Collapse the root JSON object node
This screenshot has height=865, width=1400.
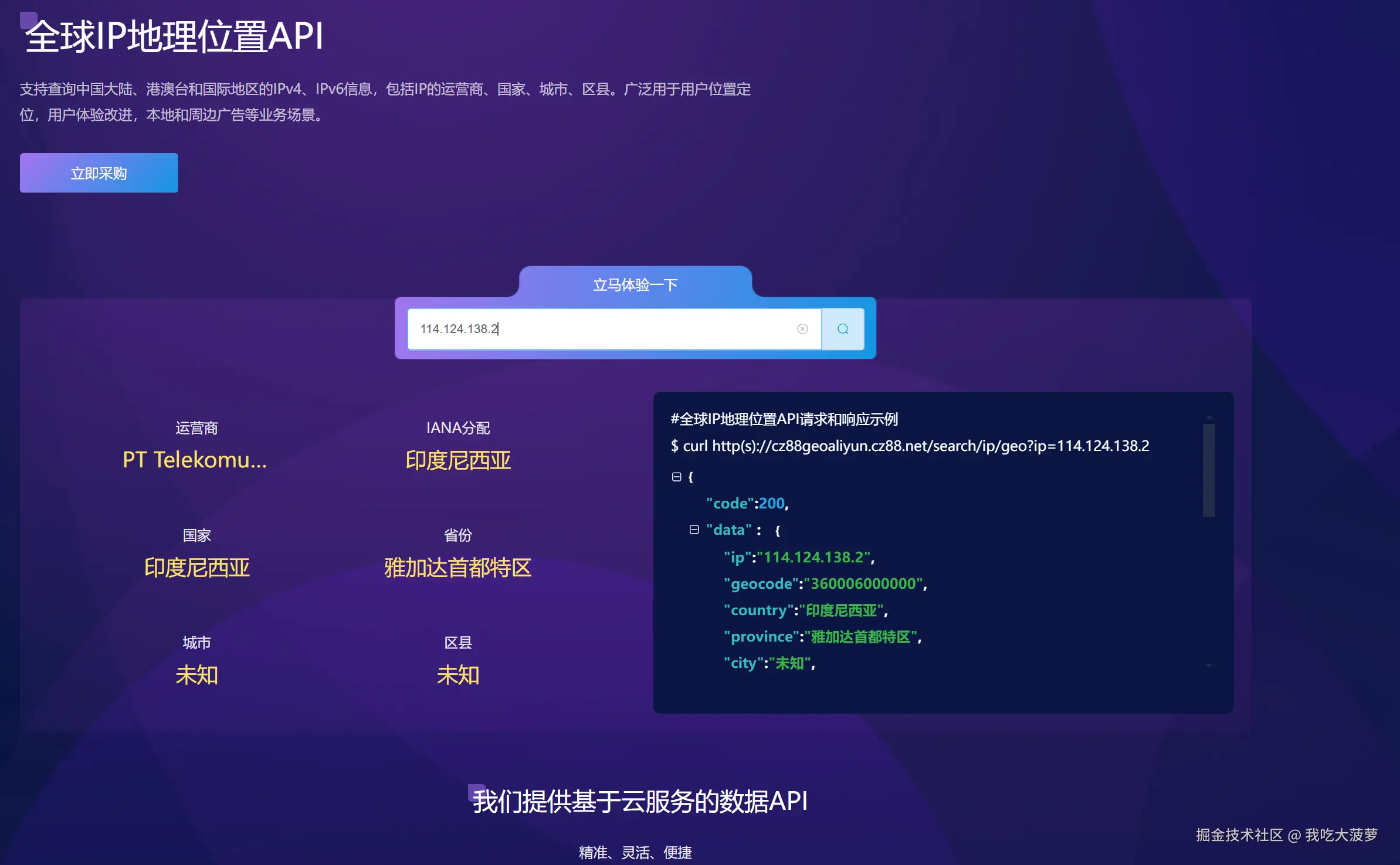(x=677, y=476)
